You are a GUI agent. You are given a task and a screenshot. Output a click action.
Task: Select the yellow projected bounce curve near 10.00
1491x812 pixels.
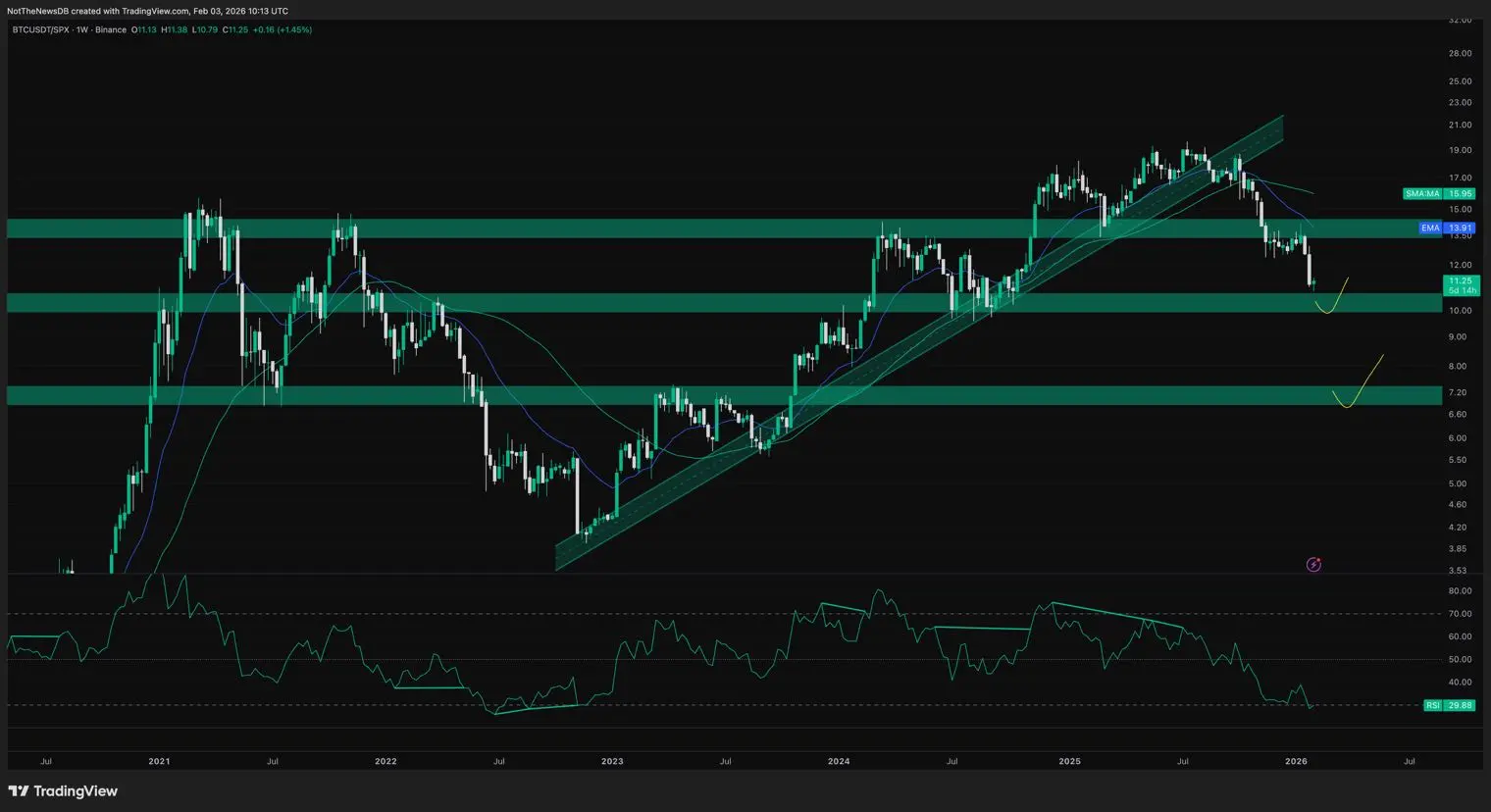coord(1331,296)
